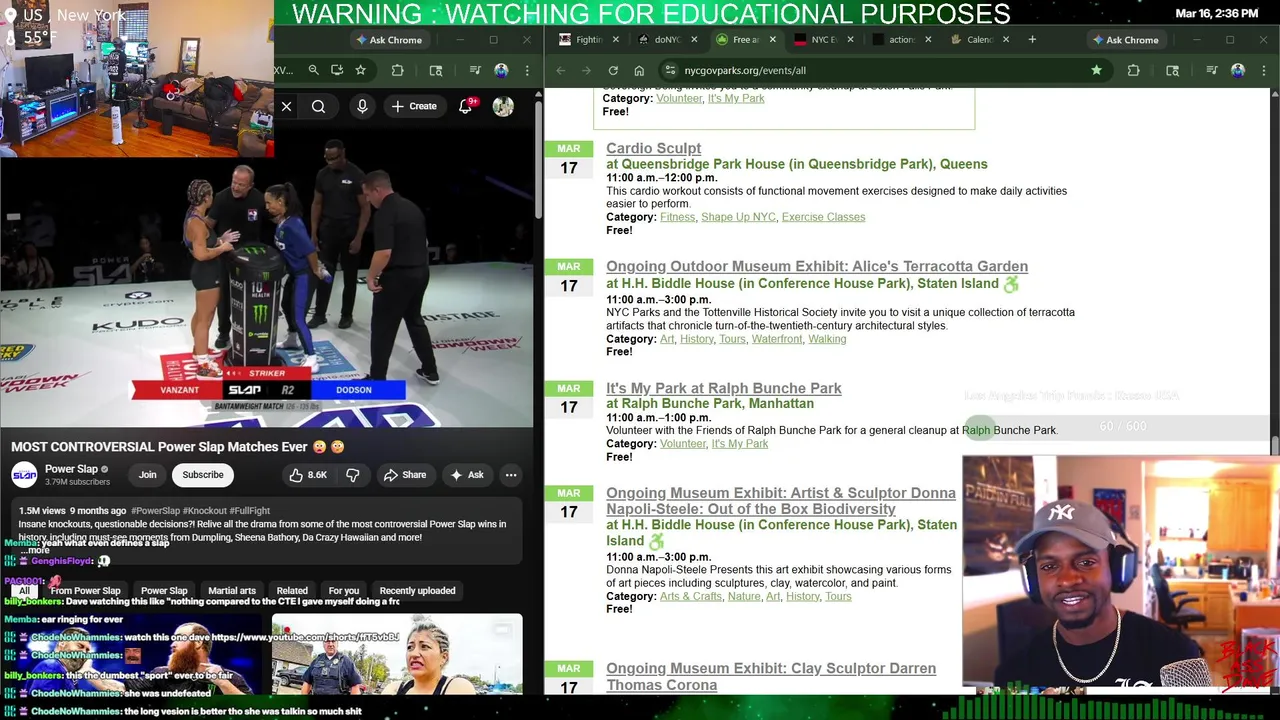1280x720 pixels.
Task: Share the Power Slap video
Action: 404,475
